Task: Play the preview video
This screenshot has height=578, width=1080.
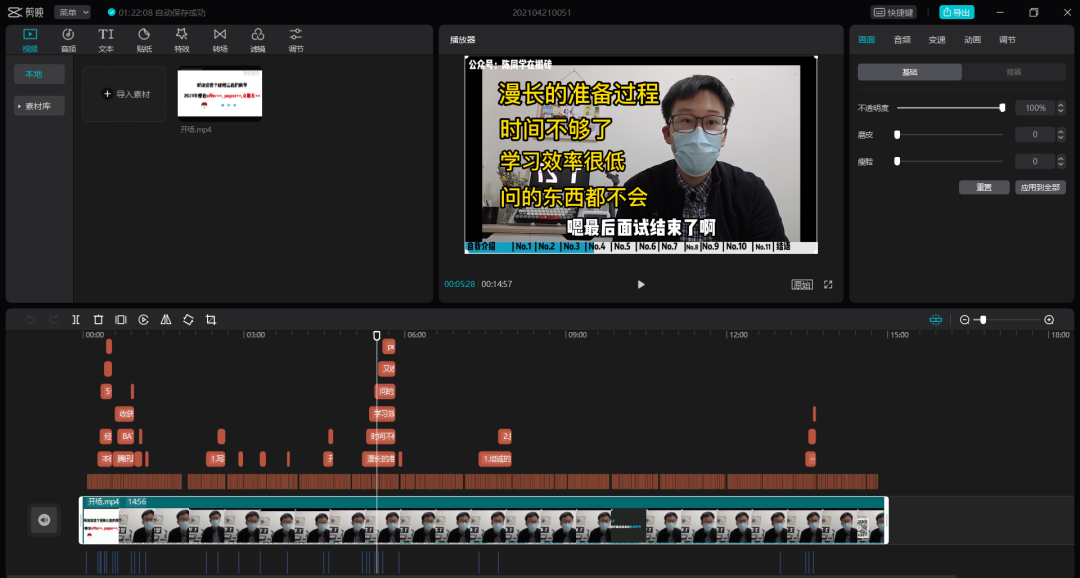Action: [641, 285]
